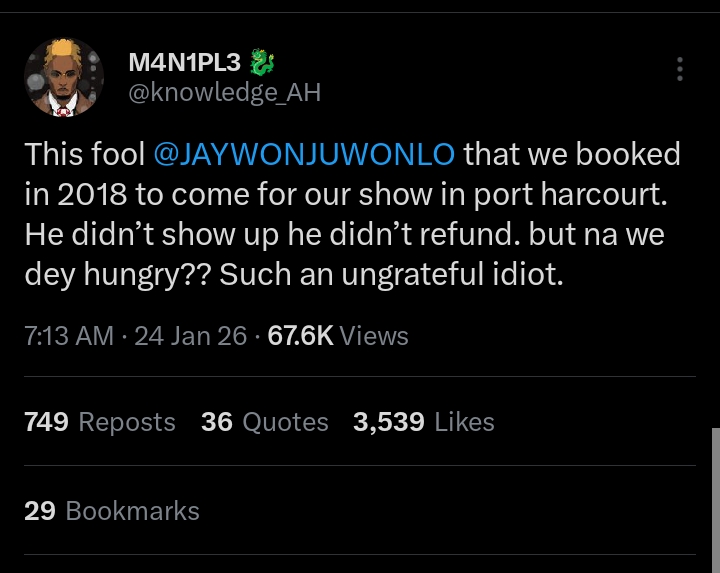Show the 3,539 Likes list
Screen dimensions: 720x573
423,422
